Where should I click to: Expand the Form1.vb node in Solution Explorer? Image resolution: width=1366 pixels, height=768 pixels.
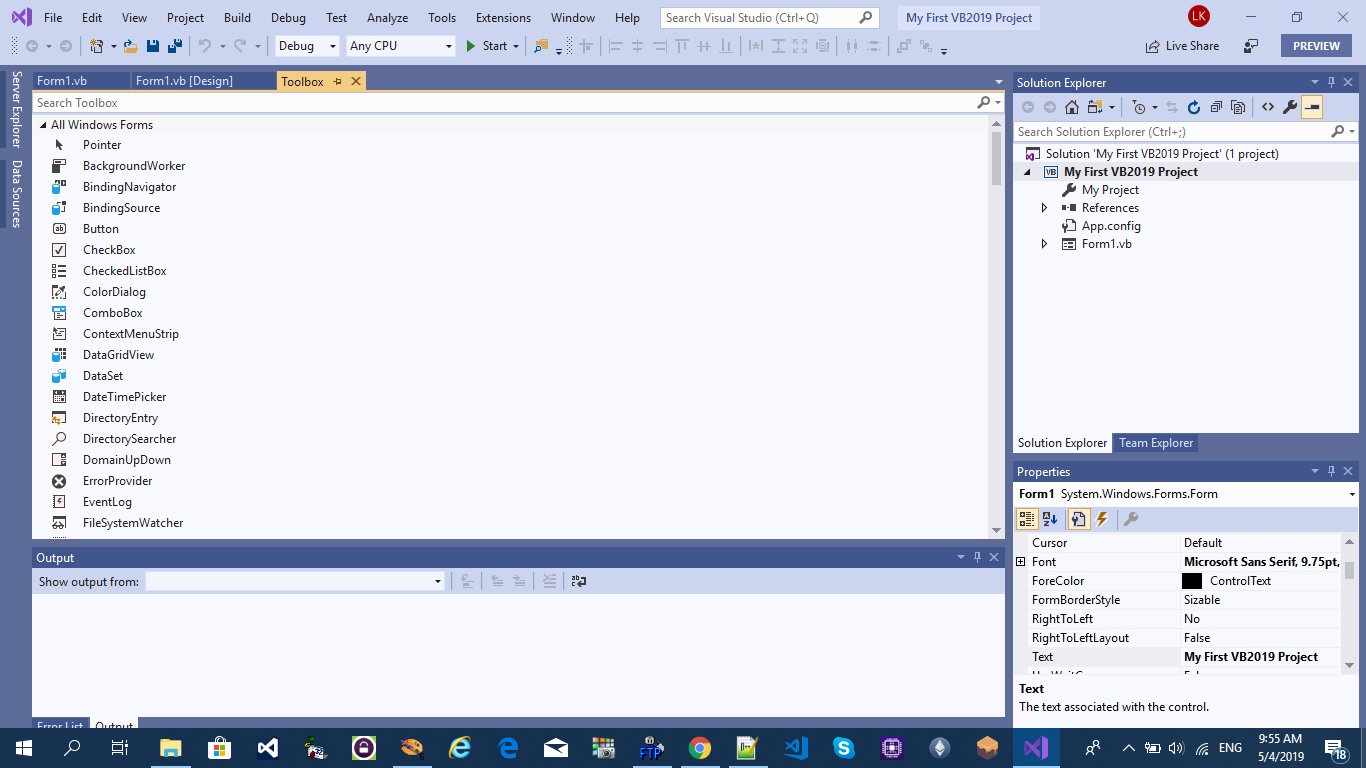point(1045,244)
